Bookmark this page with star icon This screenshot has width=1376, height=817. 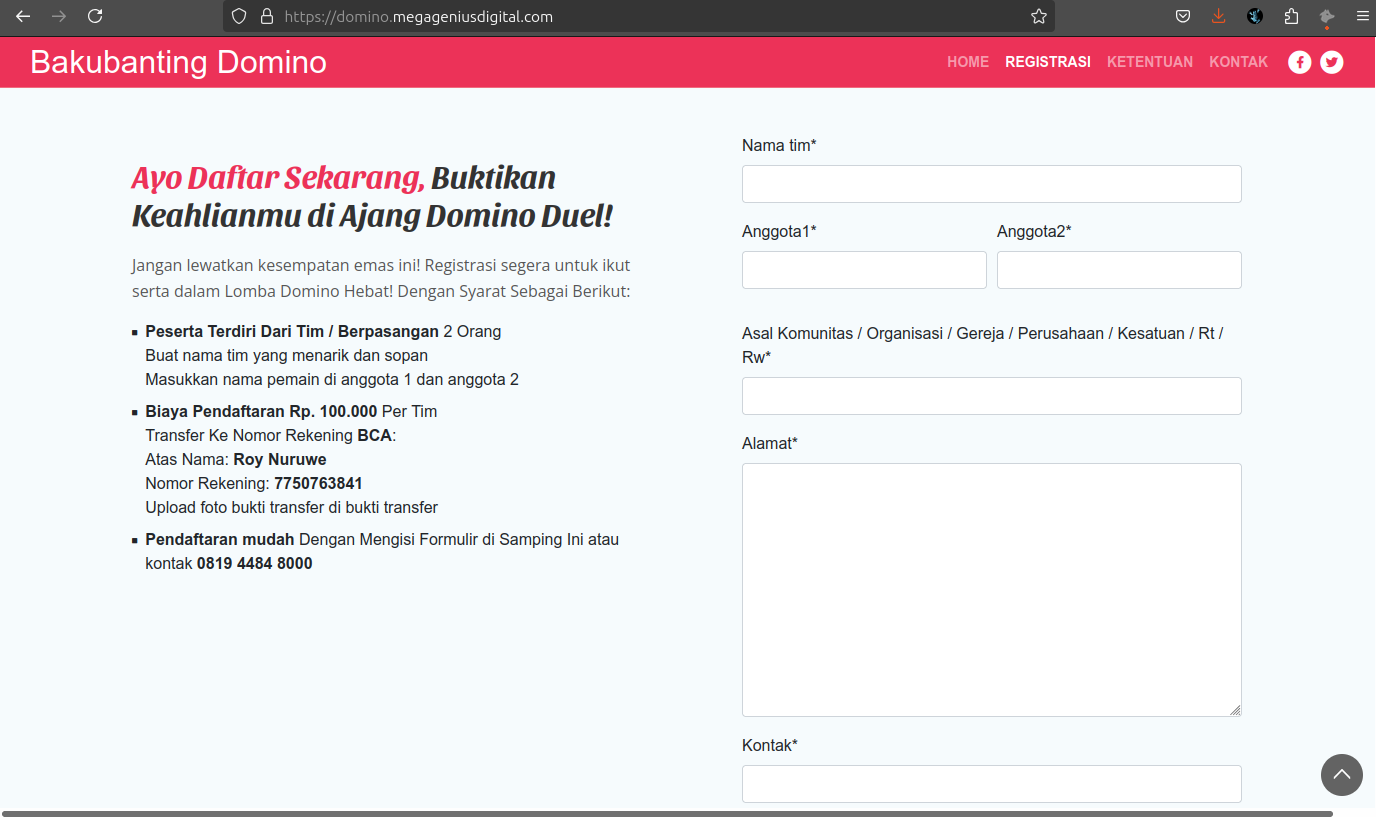1038,16
